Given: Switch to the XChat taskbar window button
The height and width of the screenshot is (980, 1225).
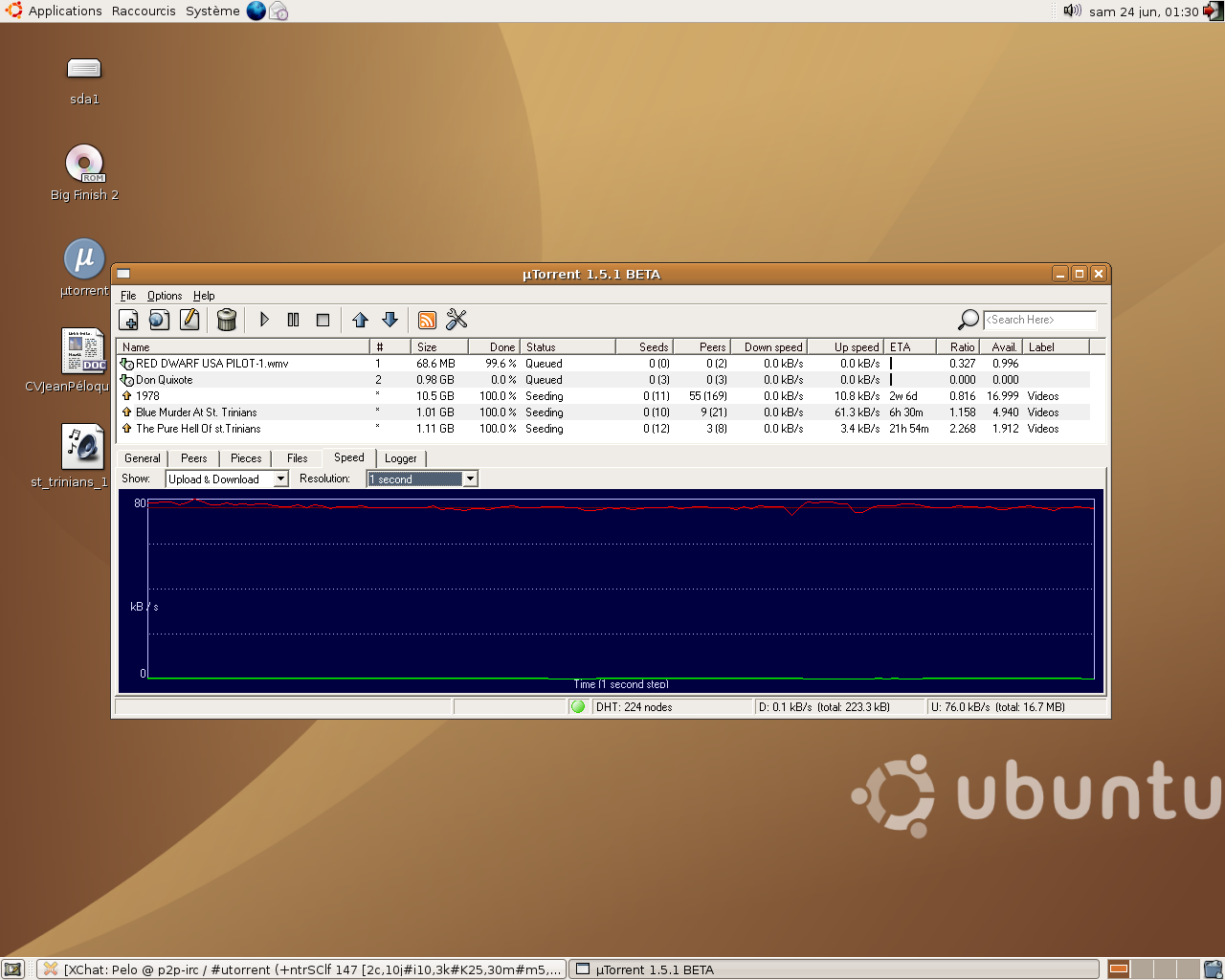Looking at the screenshot, I should coord(302,969).
